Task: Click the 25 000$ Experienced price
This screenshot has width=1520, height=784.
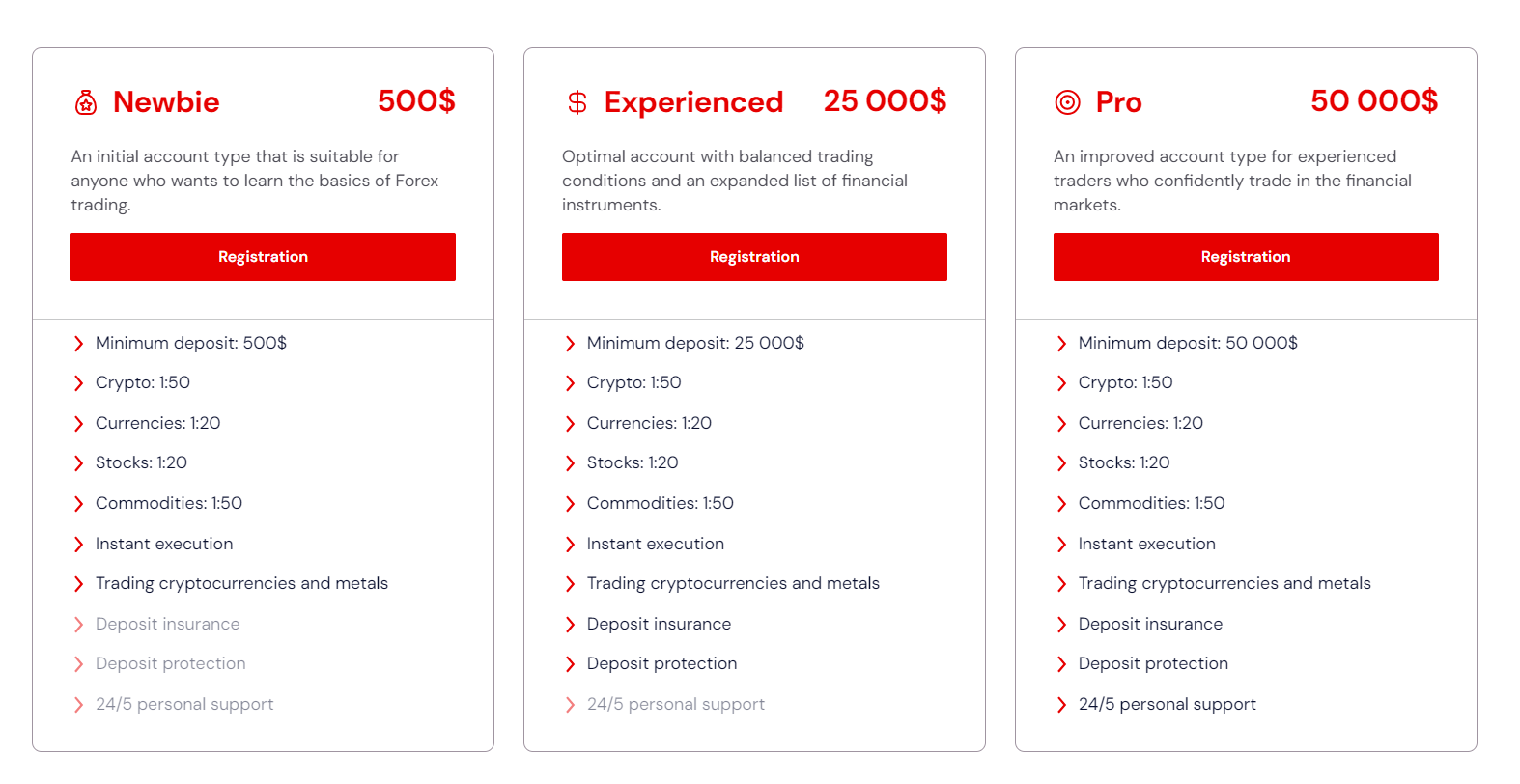Action: 885,100
